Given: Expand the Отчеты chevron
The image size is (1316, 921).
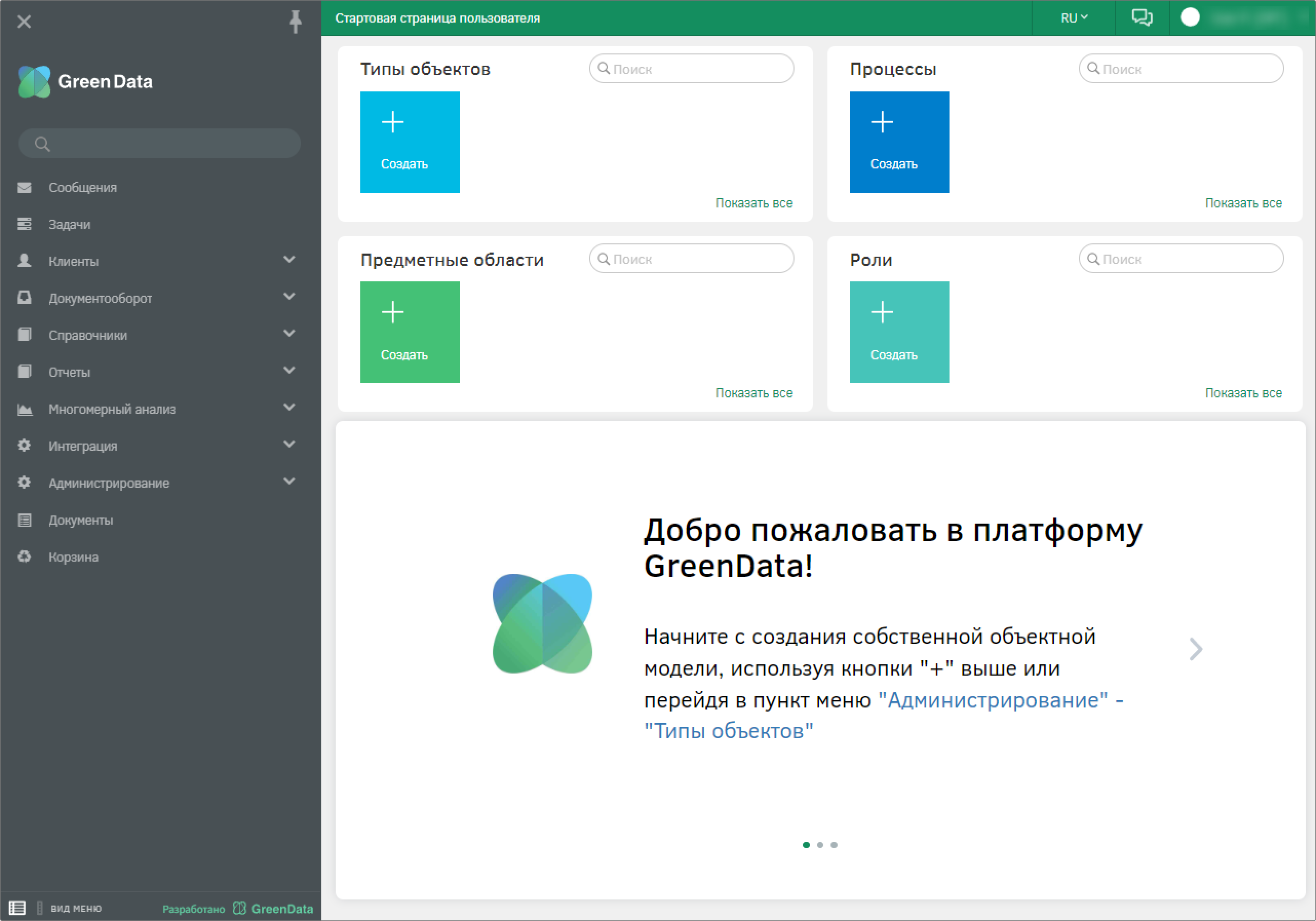Looking at the screenshot, I should (289, 371).
